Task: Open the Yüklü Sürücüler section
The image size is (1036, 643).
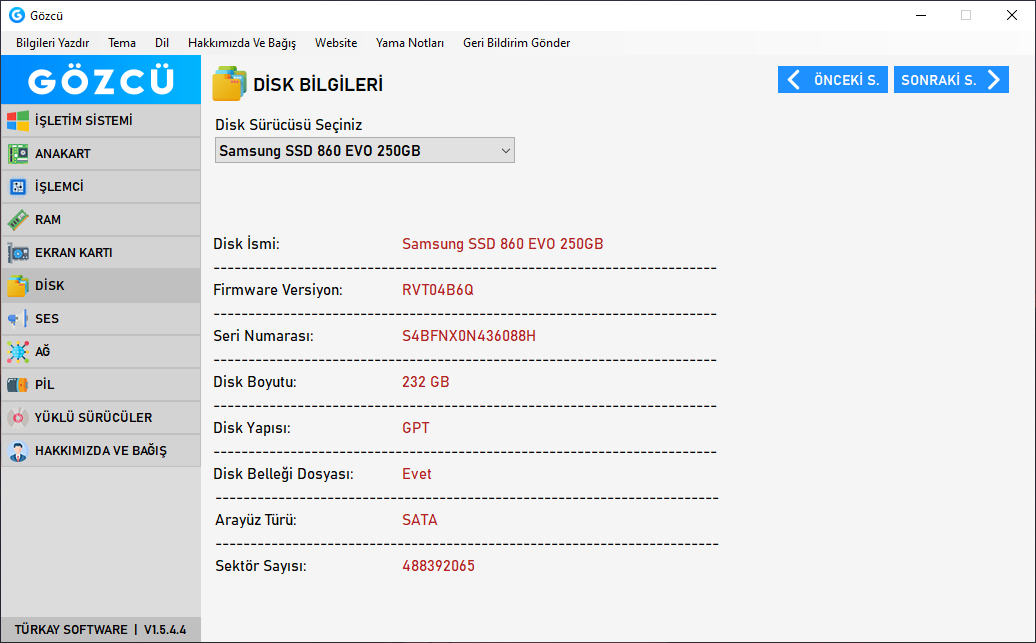Action: click(101, 418)
